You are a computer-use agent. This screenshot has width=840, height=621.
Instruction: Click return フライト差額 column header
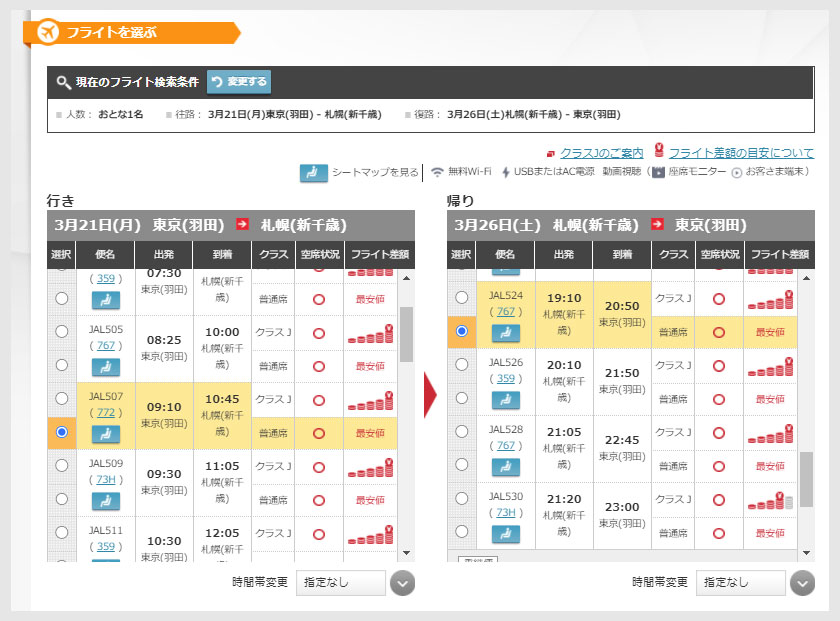pos(779,255)
